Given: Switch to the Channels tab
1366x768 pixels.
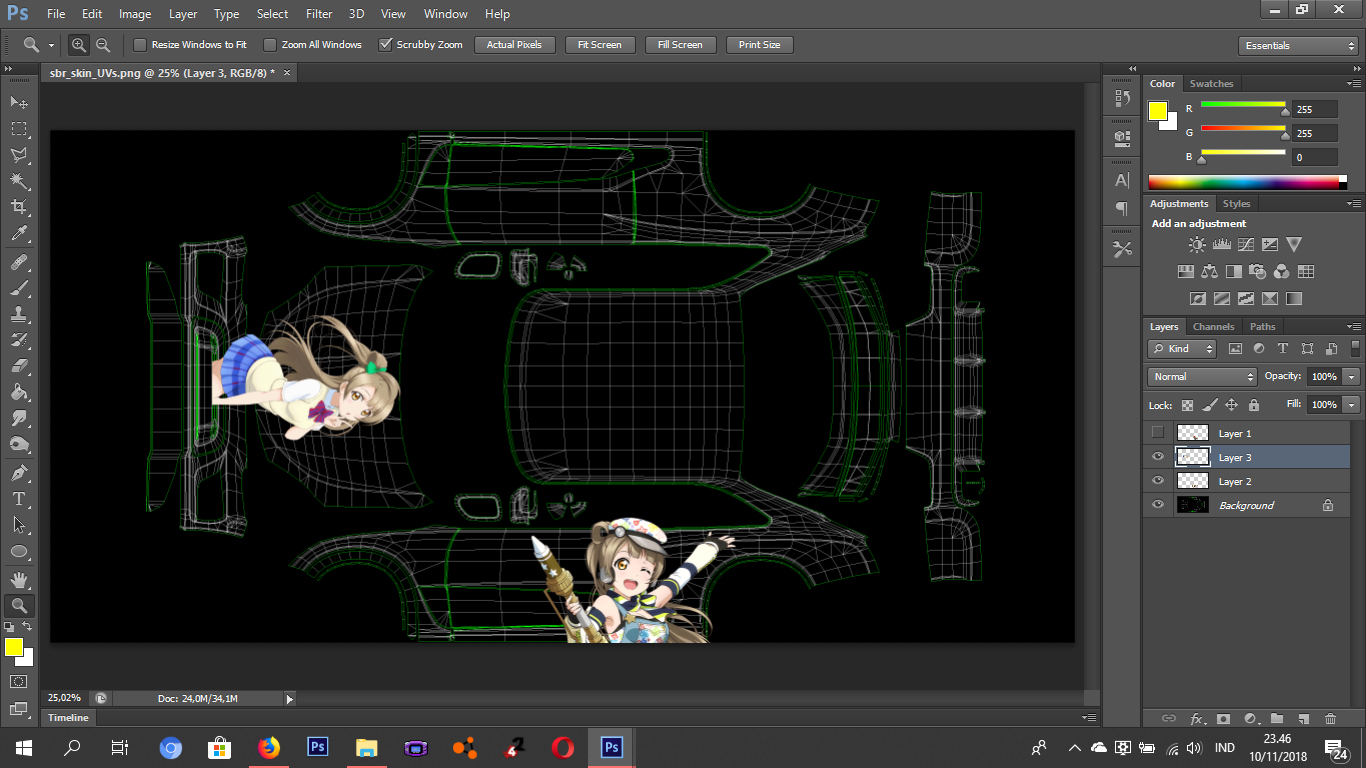Looking at the screenshot, I should (1213, 327).
